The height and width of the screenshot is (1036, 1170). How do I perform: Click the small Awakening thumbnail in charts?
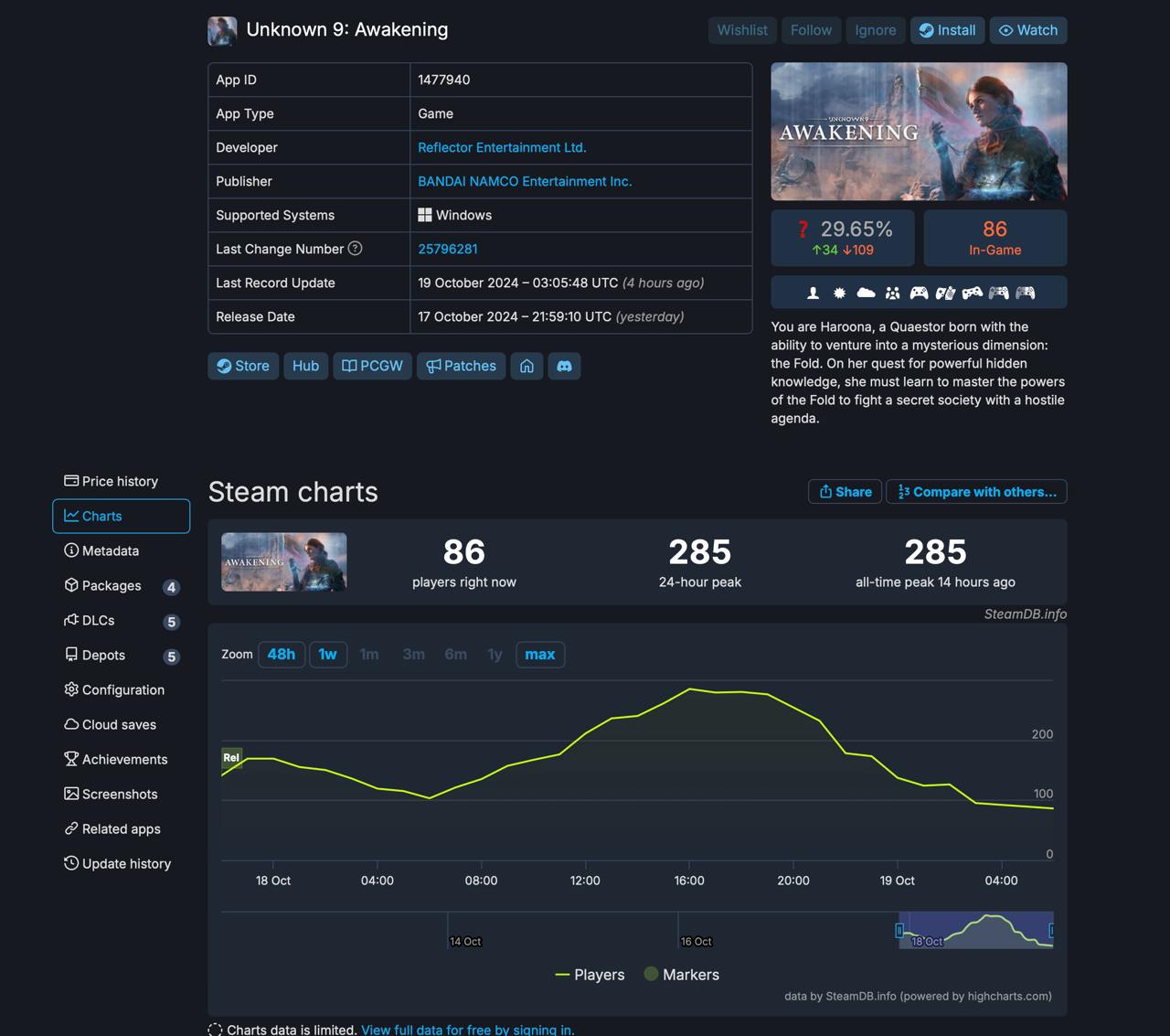(x=284, y=561)
